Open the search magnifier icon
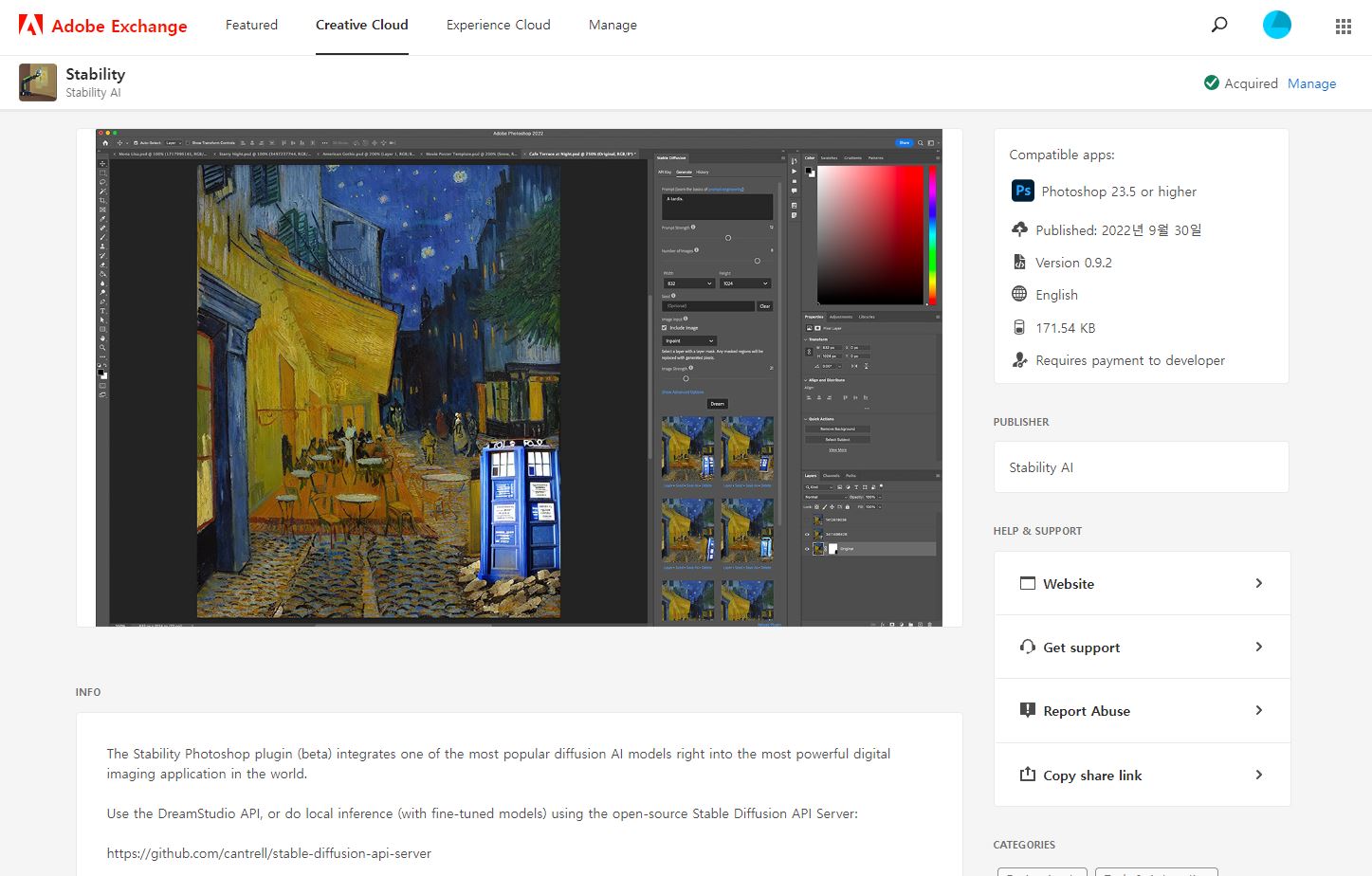This screenshot has height=876, width=1372. coord(1219,25)
